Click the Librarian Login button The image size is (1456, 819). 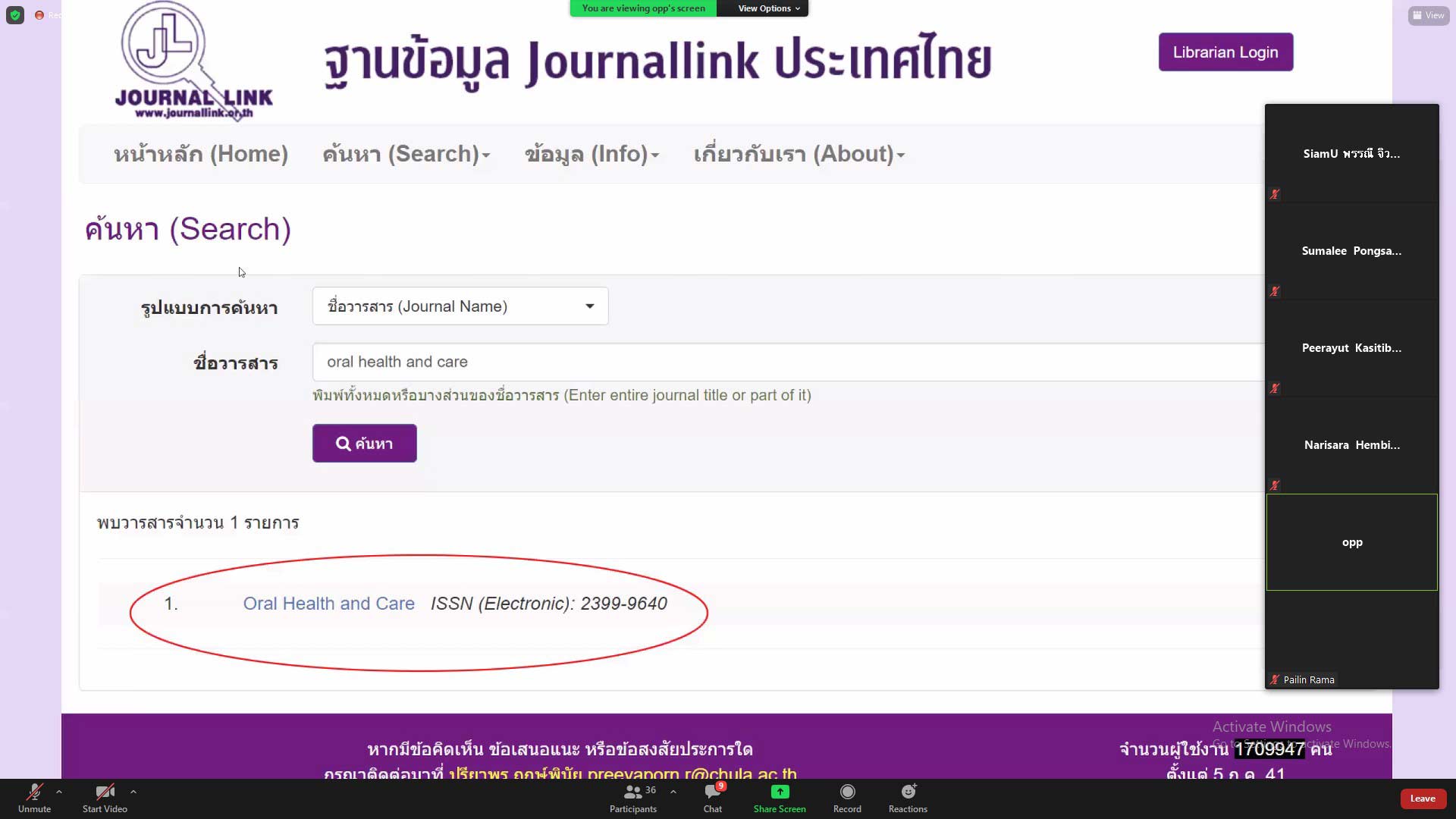(x=1225, y=52)
